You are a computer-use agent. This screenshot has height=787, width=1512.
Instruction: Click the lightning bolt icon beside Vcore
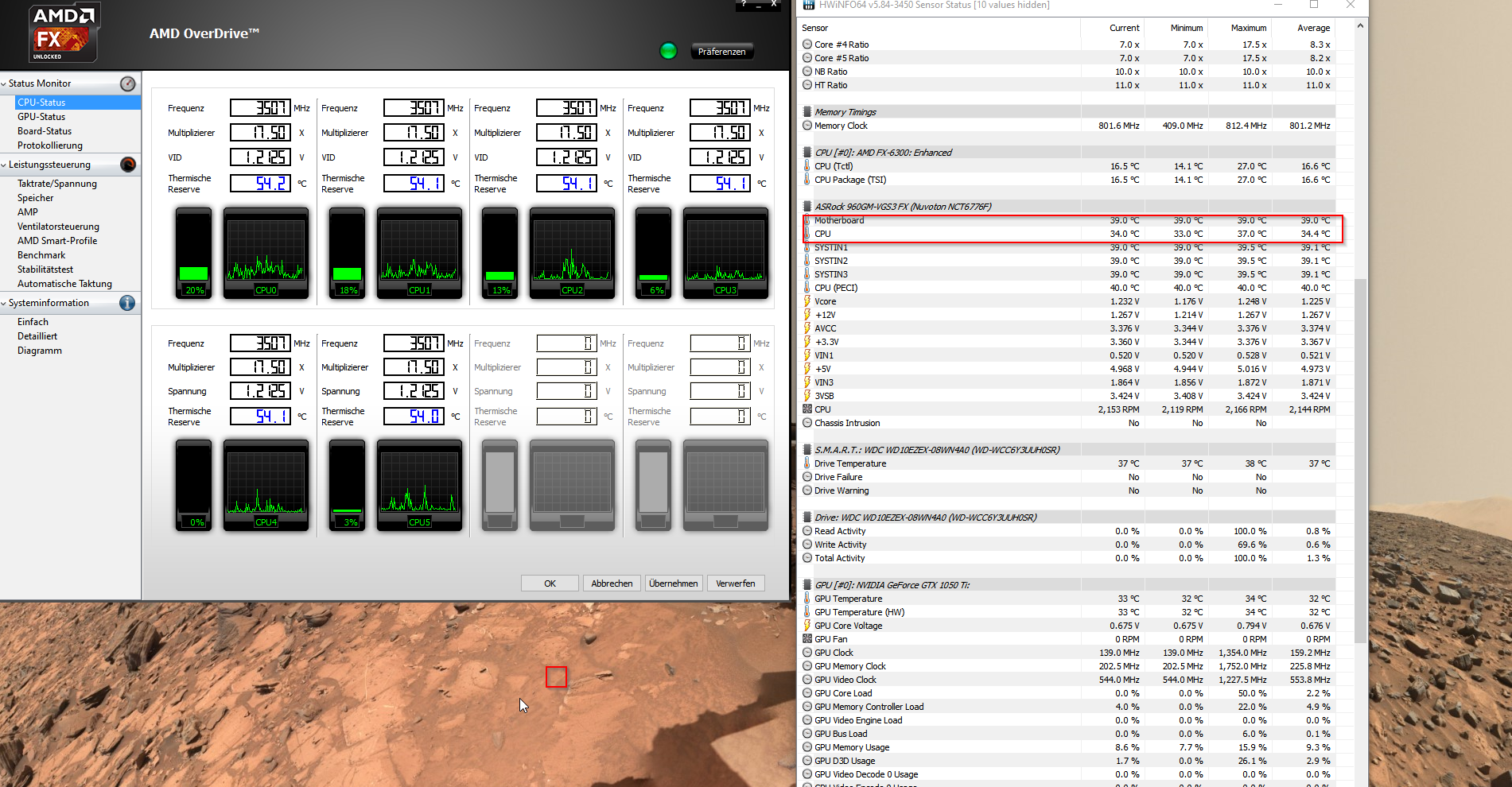pos(807,301)
